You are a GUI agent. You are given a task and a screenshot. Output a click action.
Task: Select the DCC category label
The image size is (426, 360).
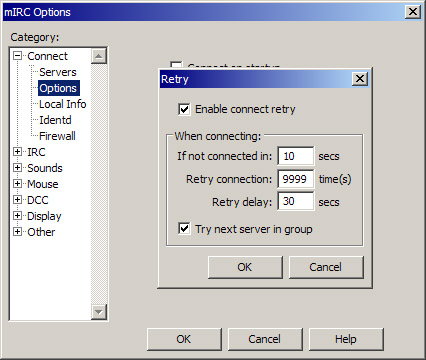38,200
